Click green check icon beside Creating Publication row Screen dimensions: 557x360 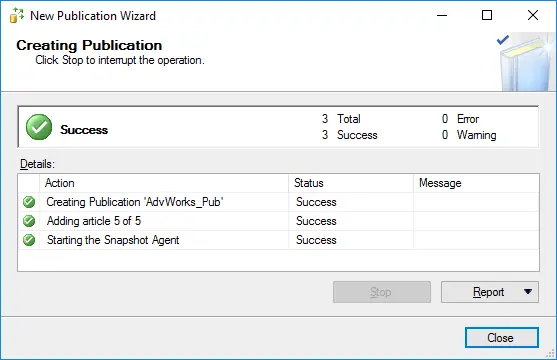point(29,202)
